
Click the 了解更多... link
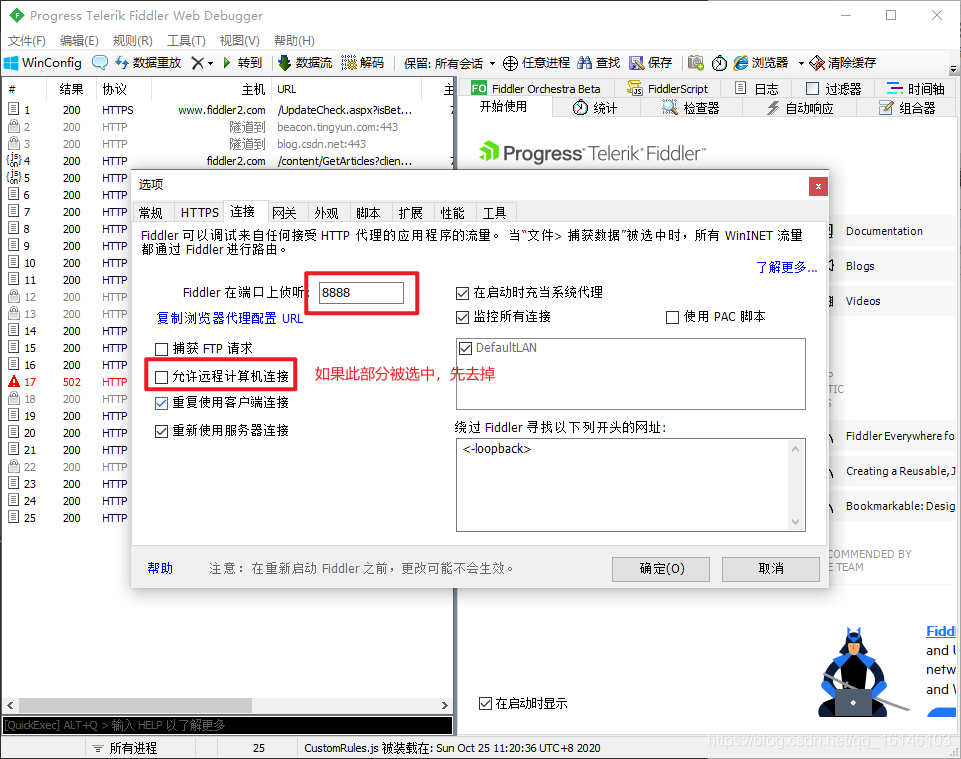pyautogui.click(x=786, y=267)
